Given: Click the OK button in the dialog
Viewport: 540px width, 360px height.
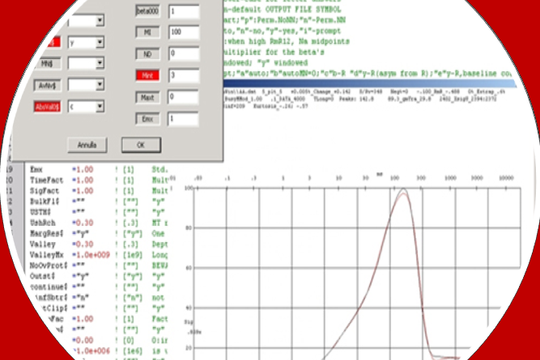Looking at the screenshot, I should click(141, 145).
